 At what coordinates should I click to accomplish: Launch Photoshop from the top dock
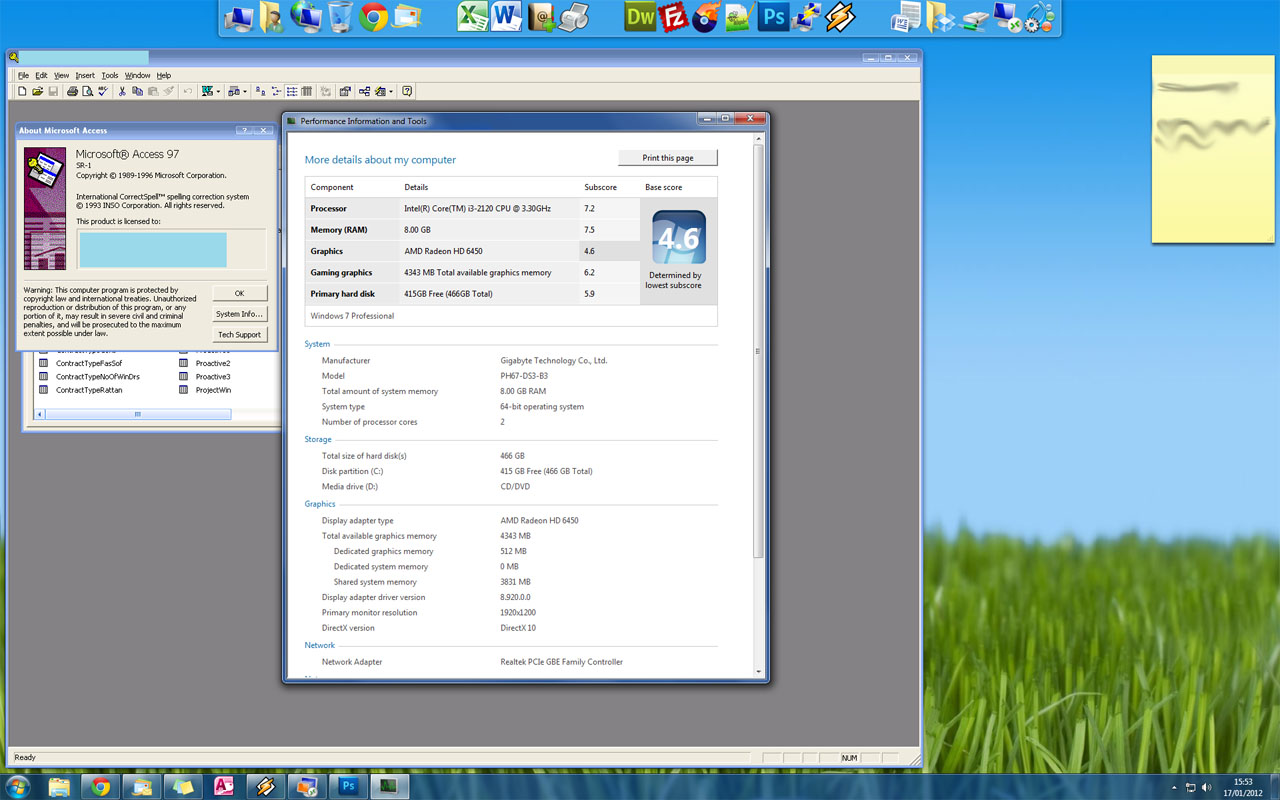[x=773, y=17]
